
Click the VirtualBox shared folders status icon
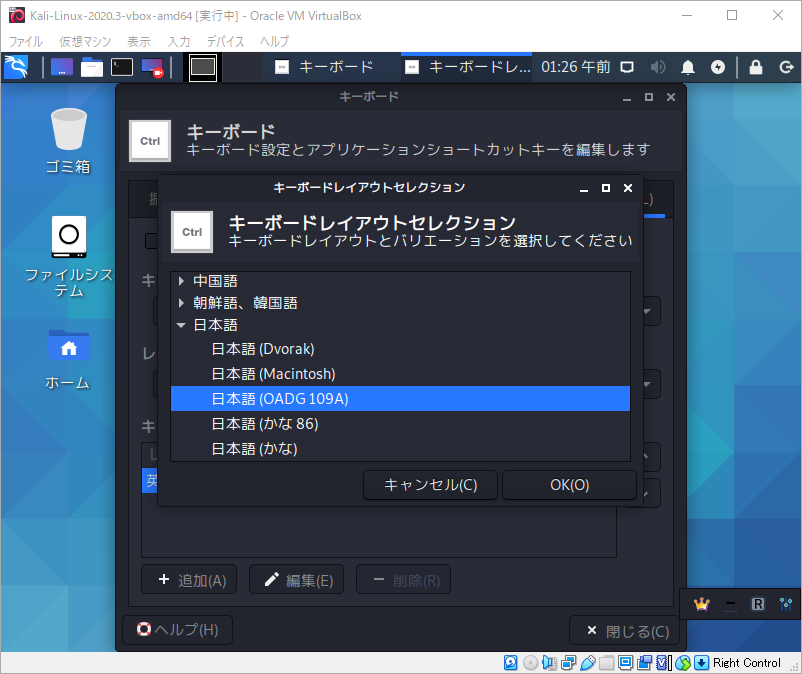[607, 663]
